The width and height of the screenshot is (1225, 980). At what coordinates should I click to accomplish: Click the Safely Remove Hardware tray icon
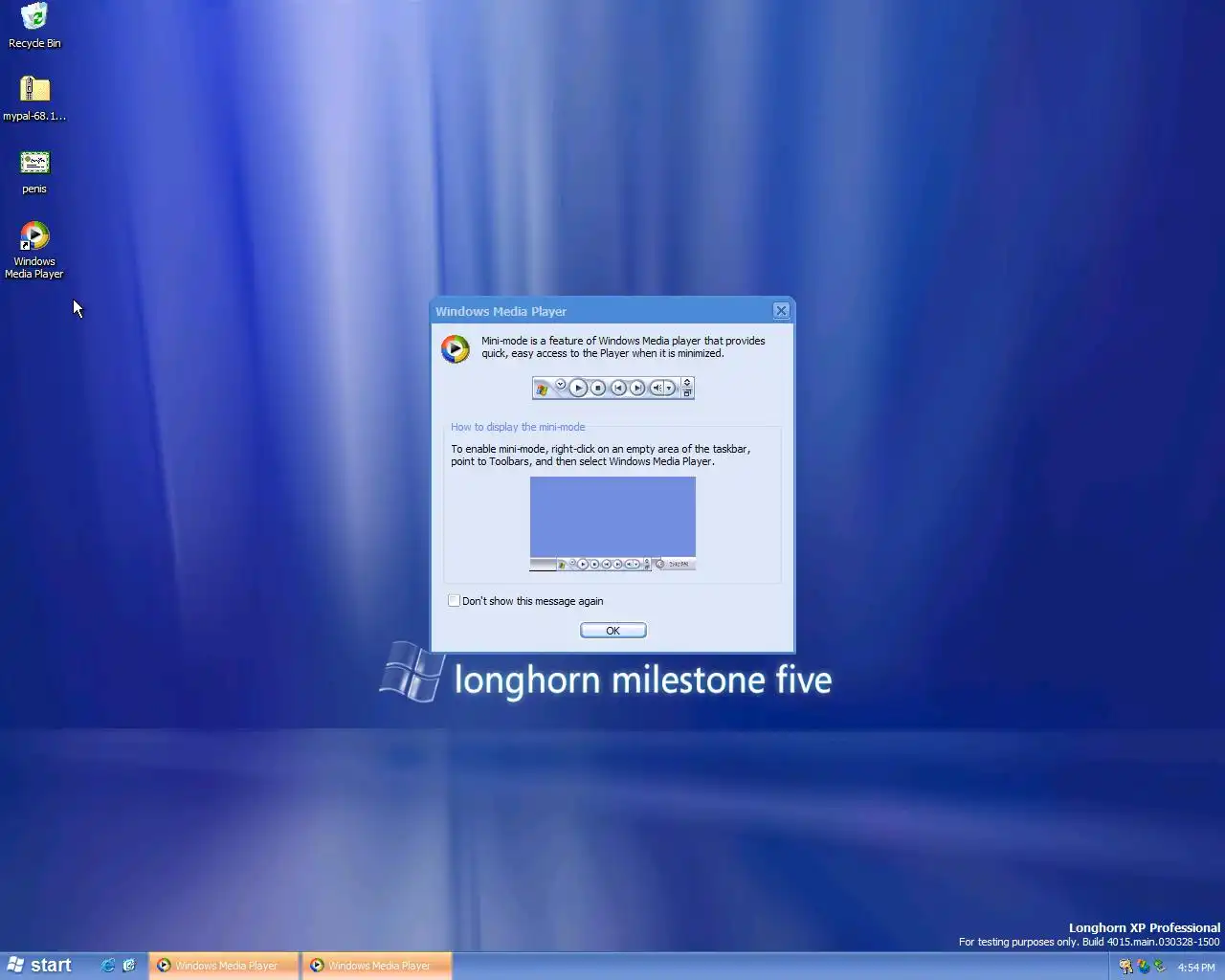coord(1159,967)
